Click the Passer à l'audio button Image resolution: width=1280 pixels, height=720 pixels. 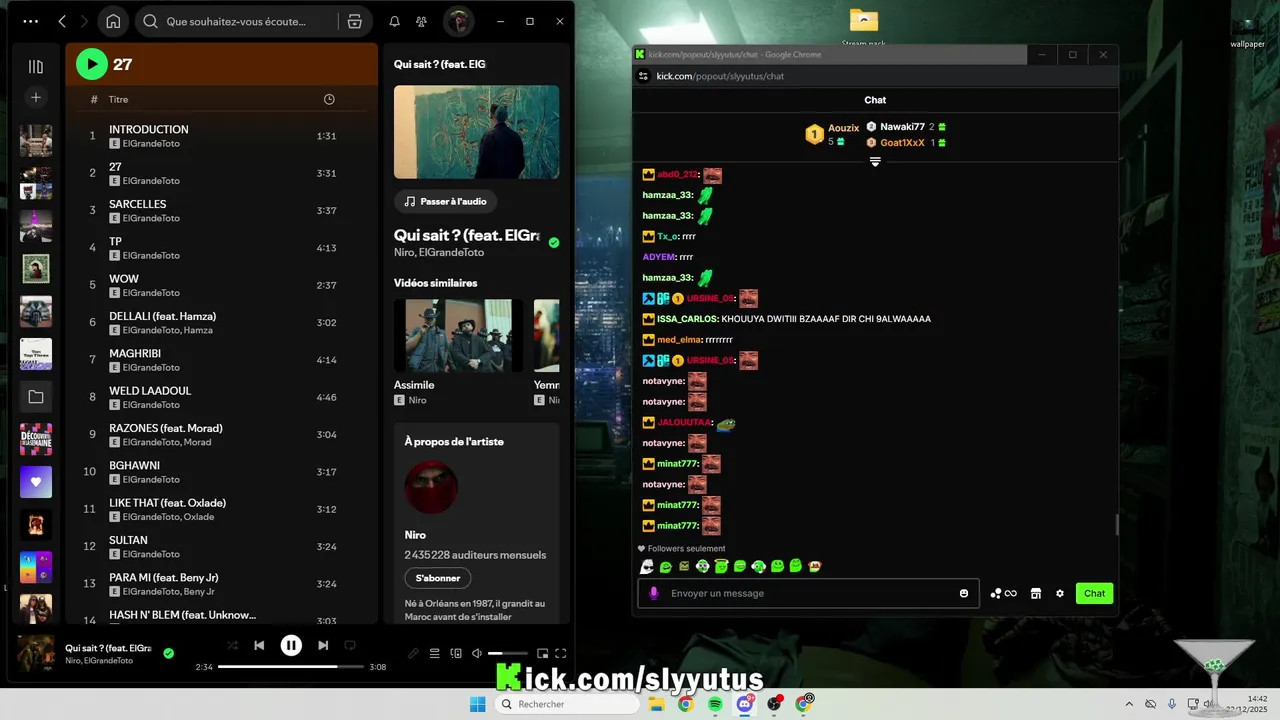click(445, 201)
